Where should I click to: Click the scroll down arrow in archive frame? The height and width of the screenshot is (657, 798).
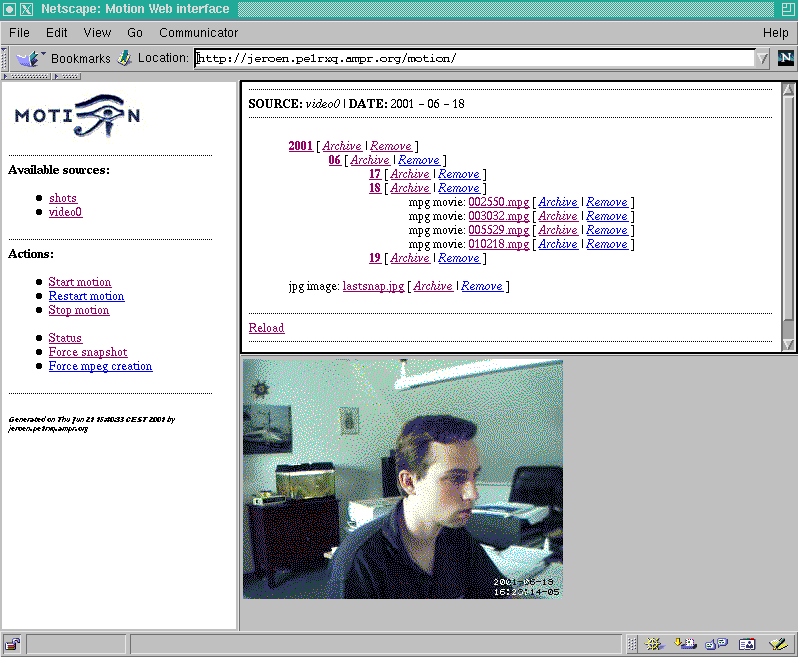[x=787, y=344]
